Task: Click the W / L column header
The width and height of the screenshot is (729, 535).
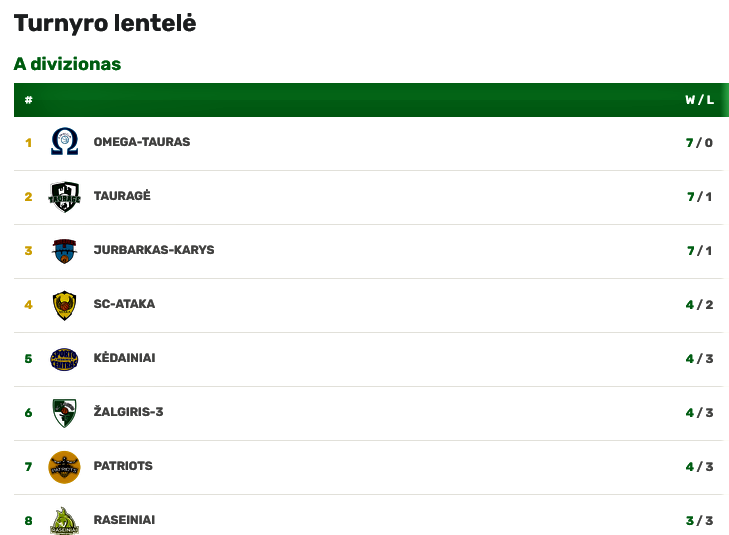Action: (699, 99)
